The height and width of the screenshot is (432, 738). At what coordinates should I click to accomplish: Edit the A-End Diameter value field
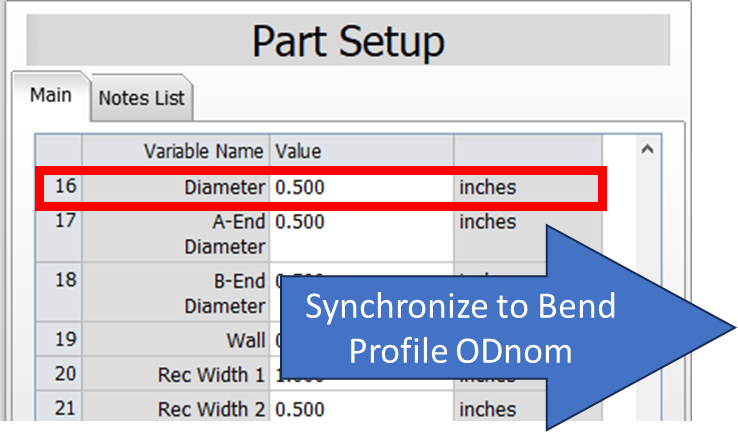coord(361,234)
